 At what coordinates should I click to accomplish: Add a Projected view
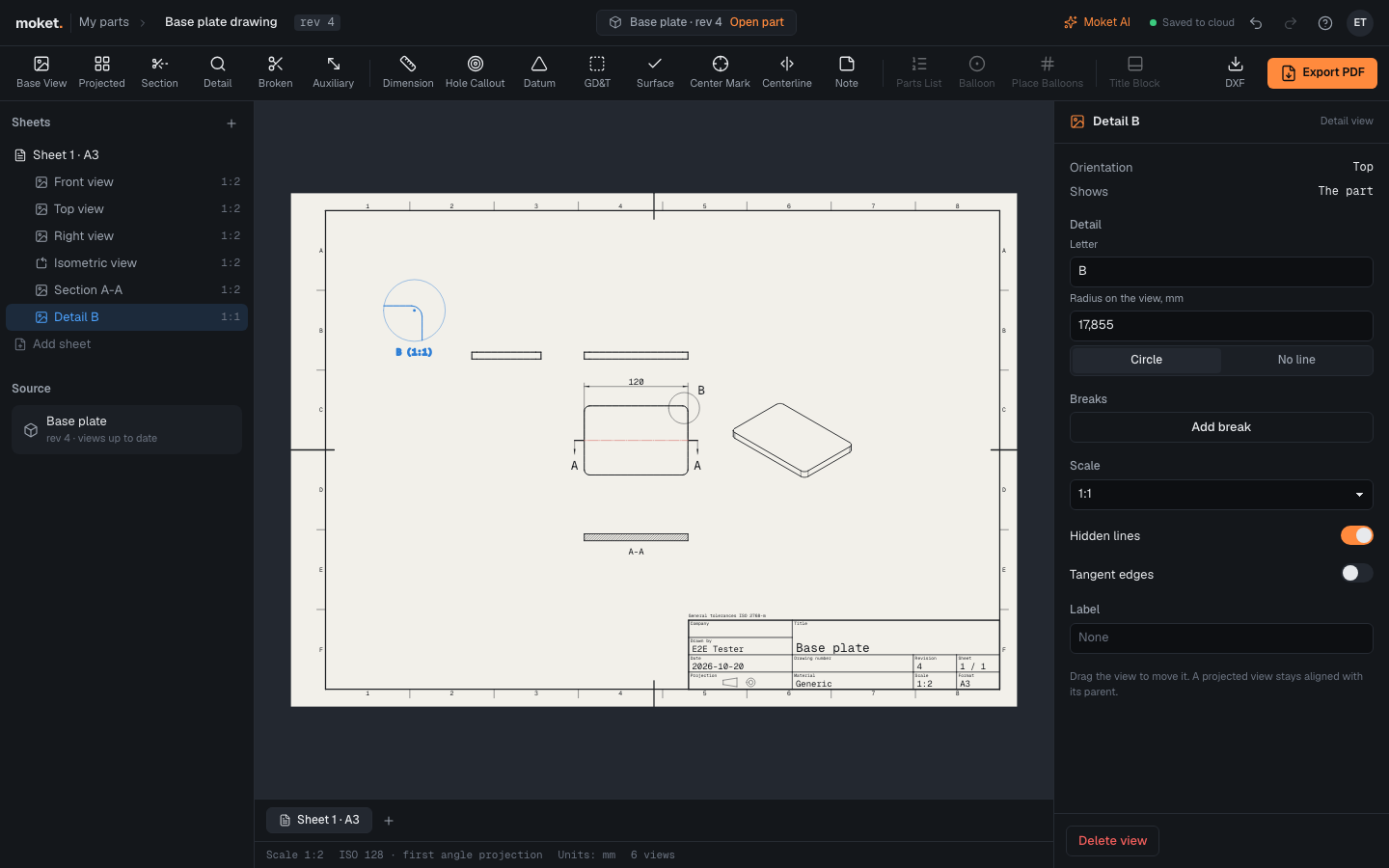(101, 72)
